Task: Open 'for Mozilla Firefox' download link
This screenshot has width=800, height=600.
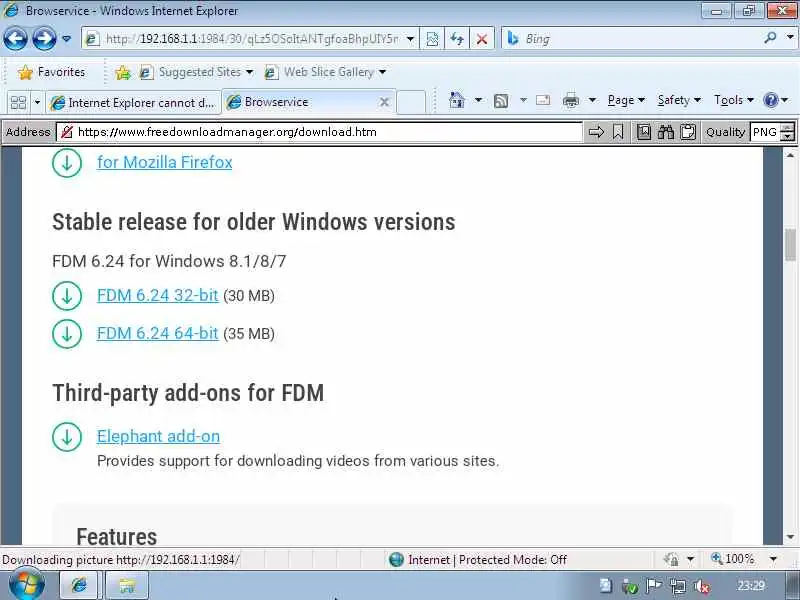Action: (165, 162)
